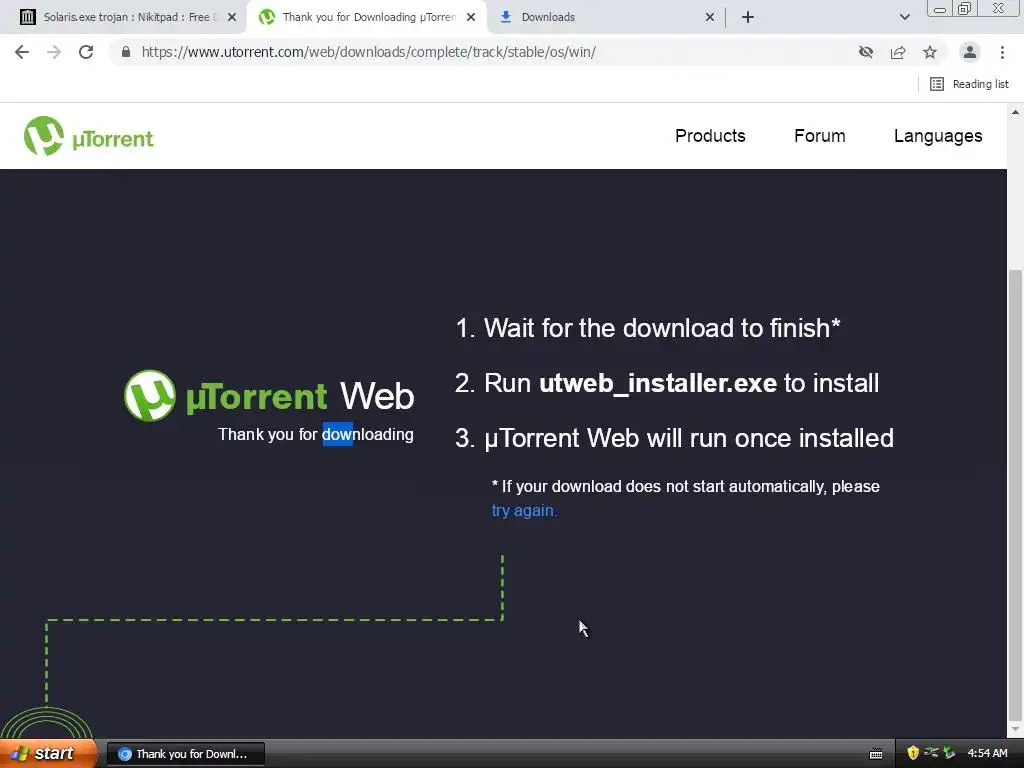Reload the current page
1024x768 pixels.
pos(86,52)
